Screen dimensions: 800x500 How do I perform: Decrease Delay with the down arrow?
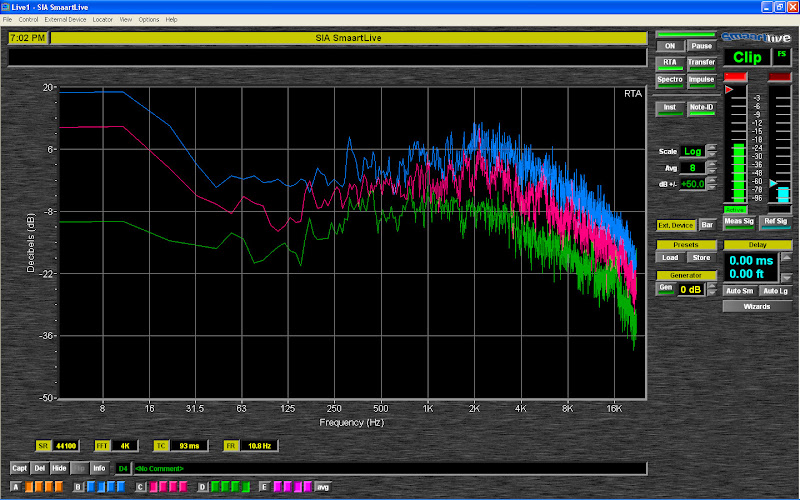(x=786, y=278)
